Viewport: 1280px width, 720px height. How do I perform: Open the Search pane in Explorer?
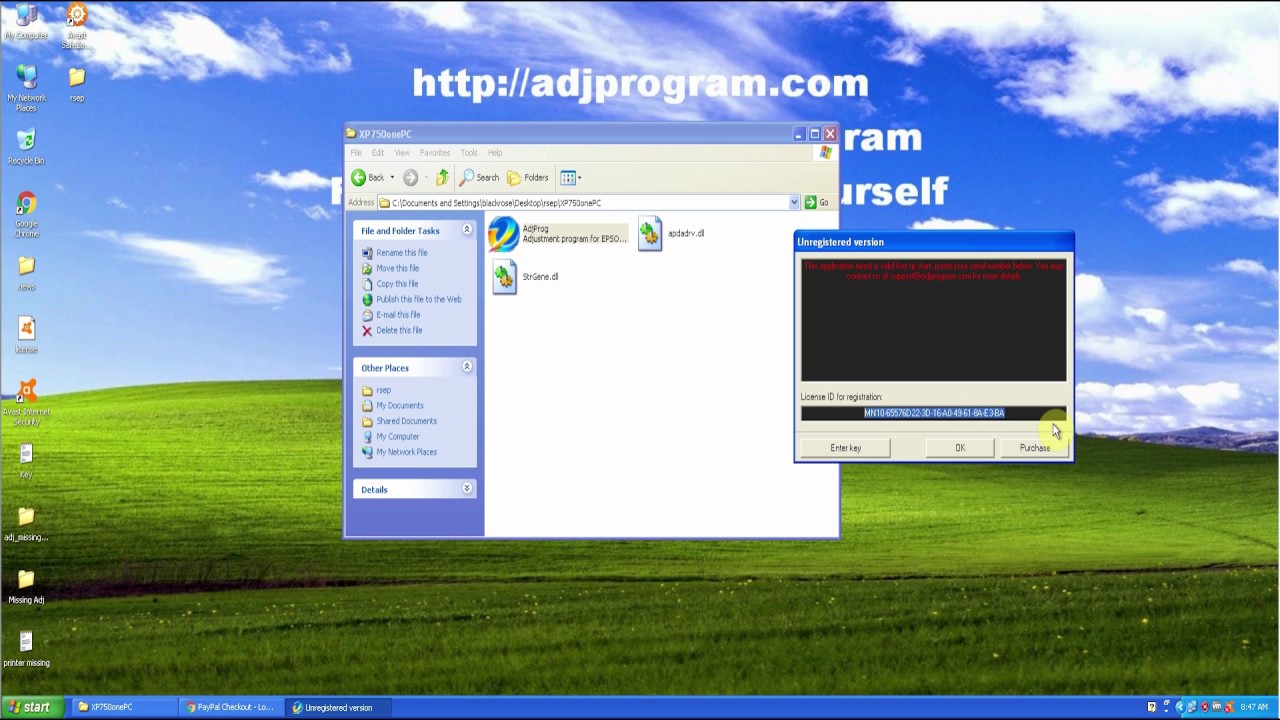tap(479, 177)
